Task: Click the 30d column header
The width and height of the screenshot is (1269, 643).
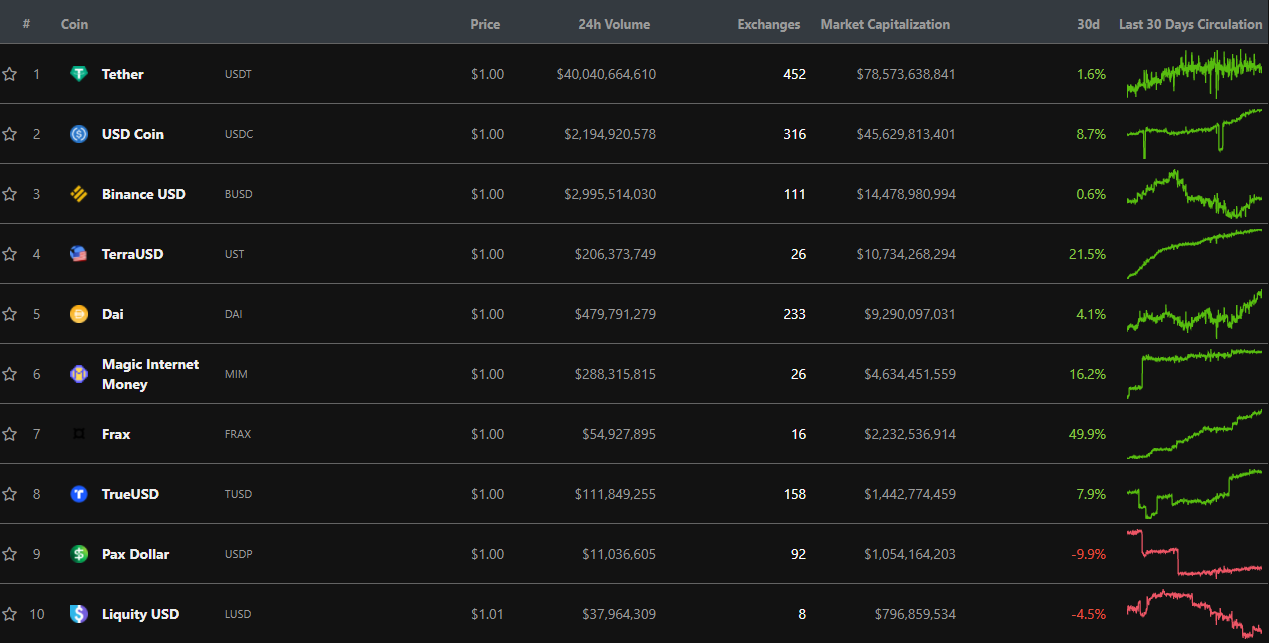Action: [1088, 24]
